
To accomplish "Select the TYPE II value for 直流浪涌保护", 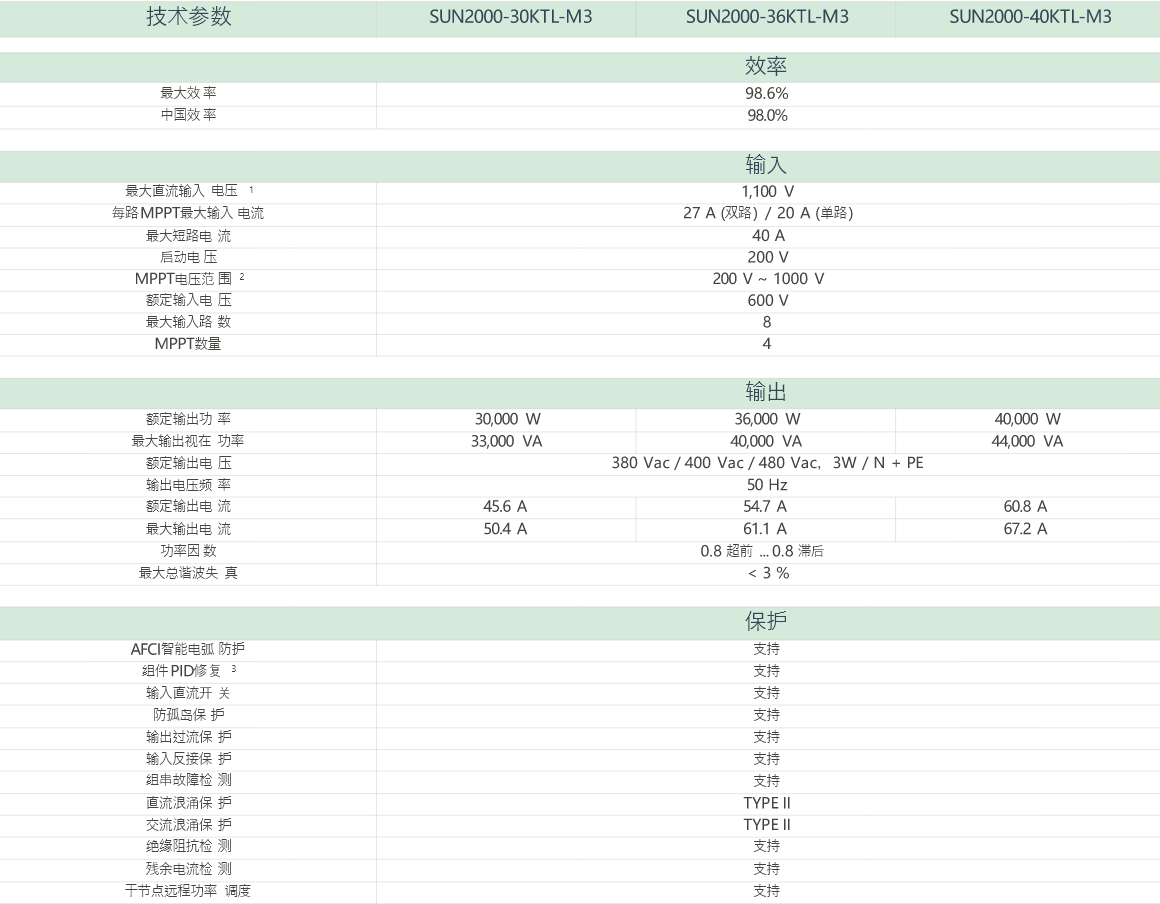I will tap(767, 803).
